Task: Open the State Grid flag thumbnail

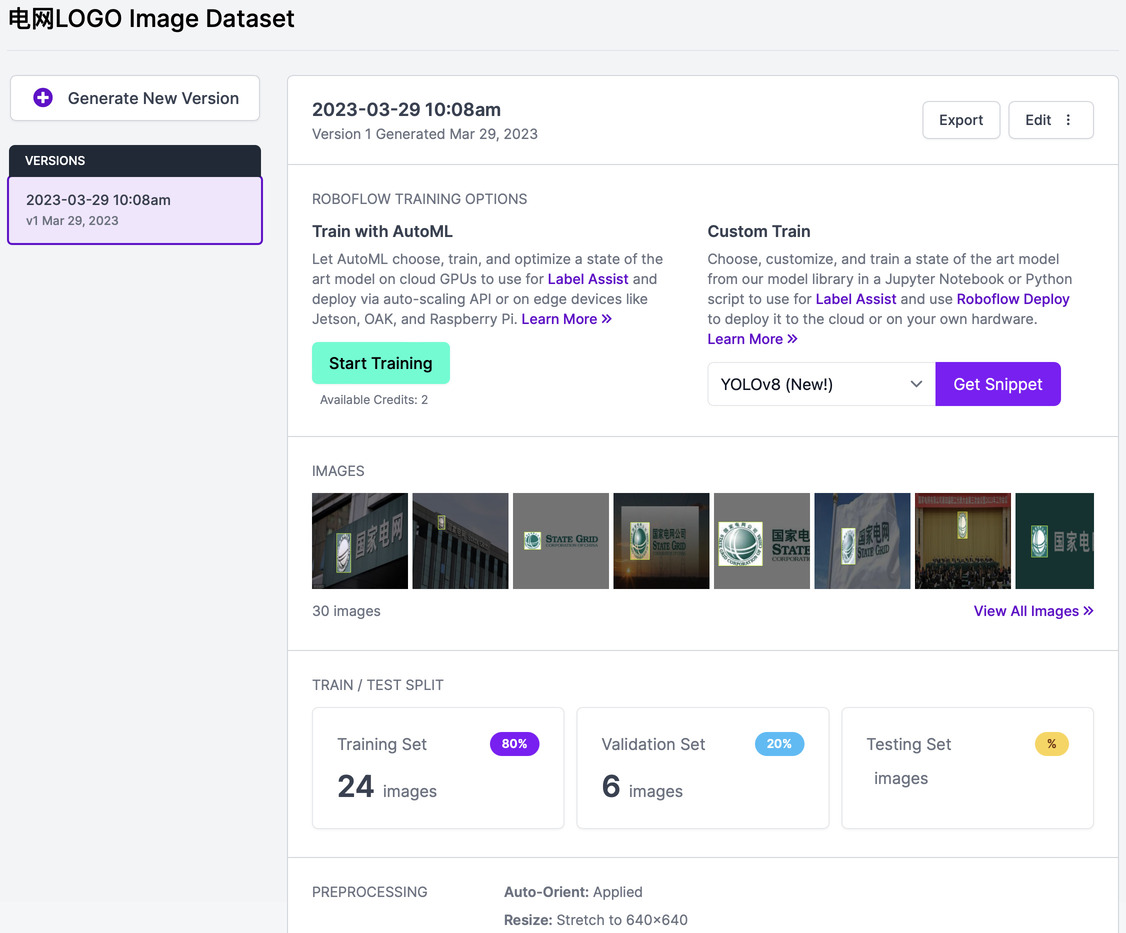Action: (x=862, y=541)
